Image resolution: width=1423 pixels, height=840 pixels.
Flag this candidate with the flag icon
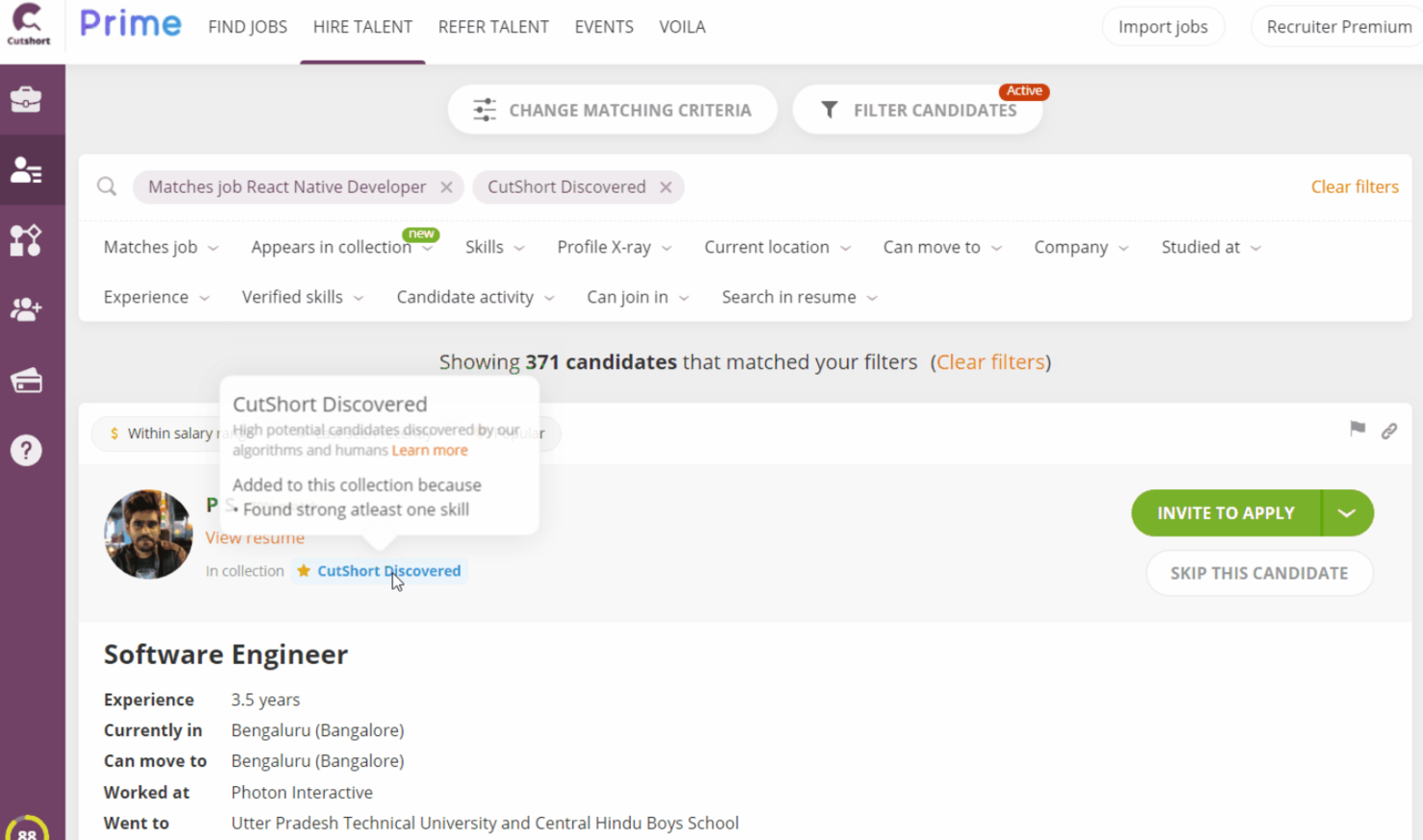[1357, 430]
